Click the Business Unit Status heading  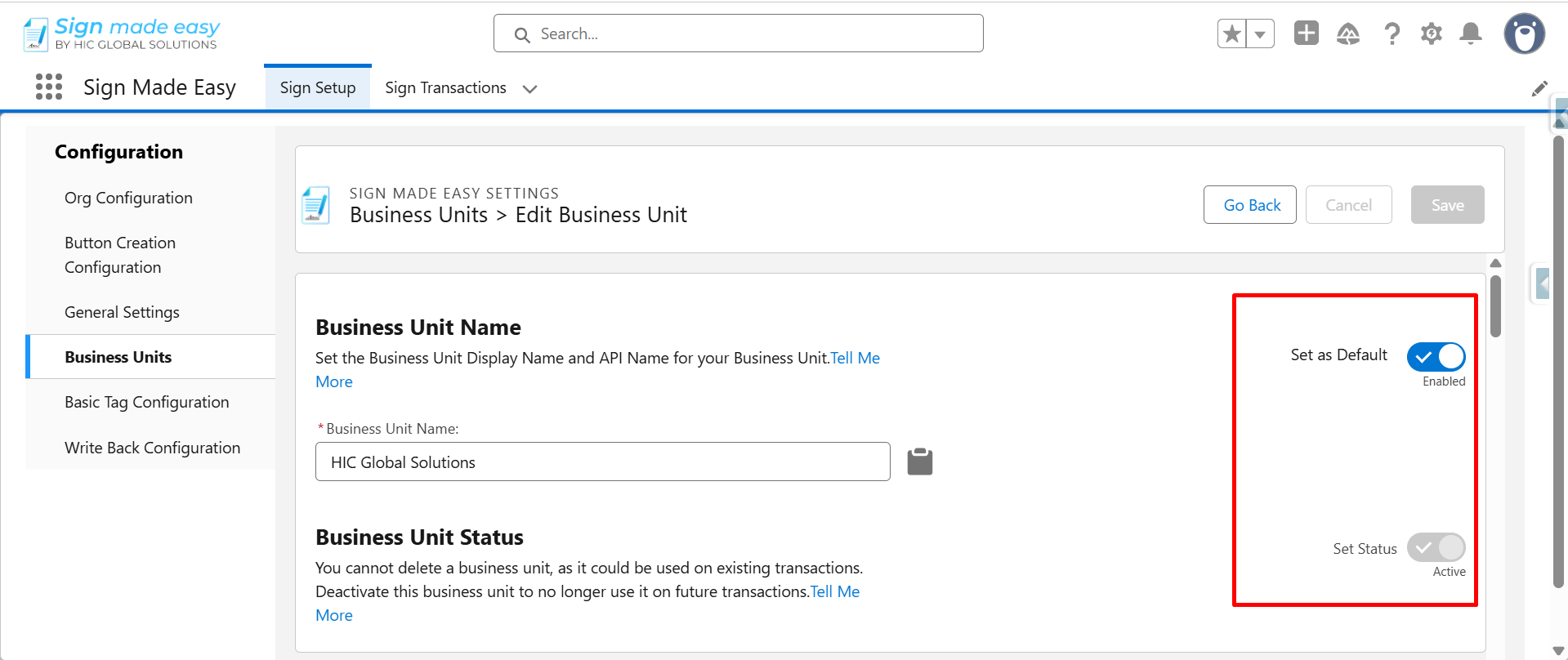(419, 537)
